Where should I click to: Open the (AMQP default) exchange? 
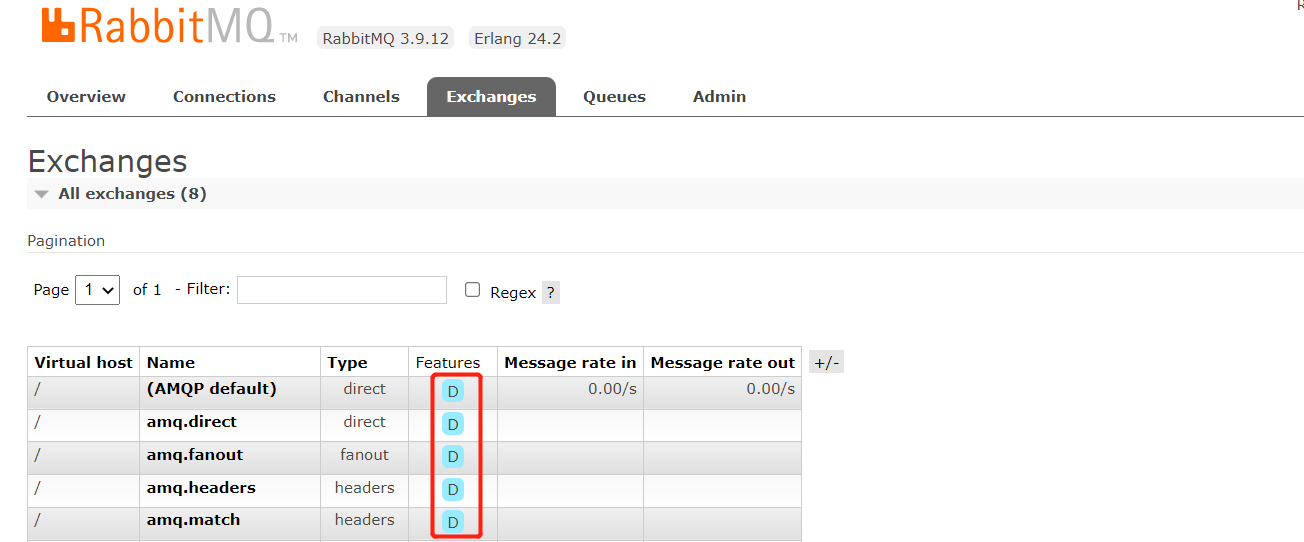(211, 389)
